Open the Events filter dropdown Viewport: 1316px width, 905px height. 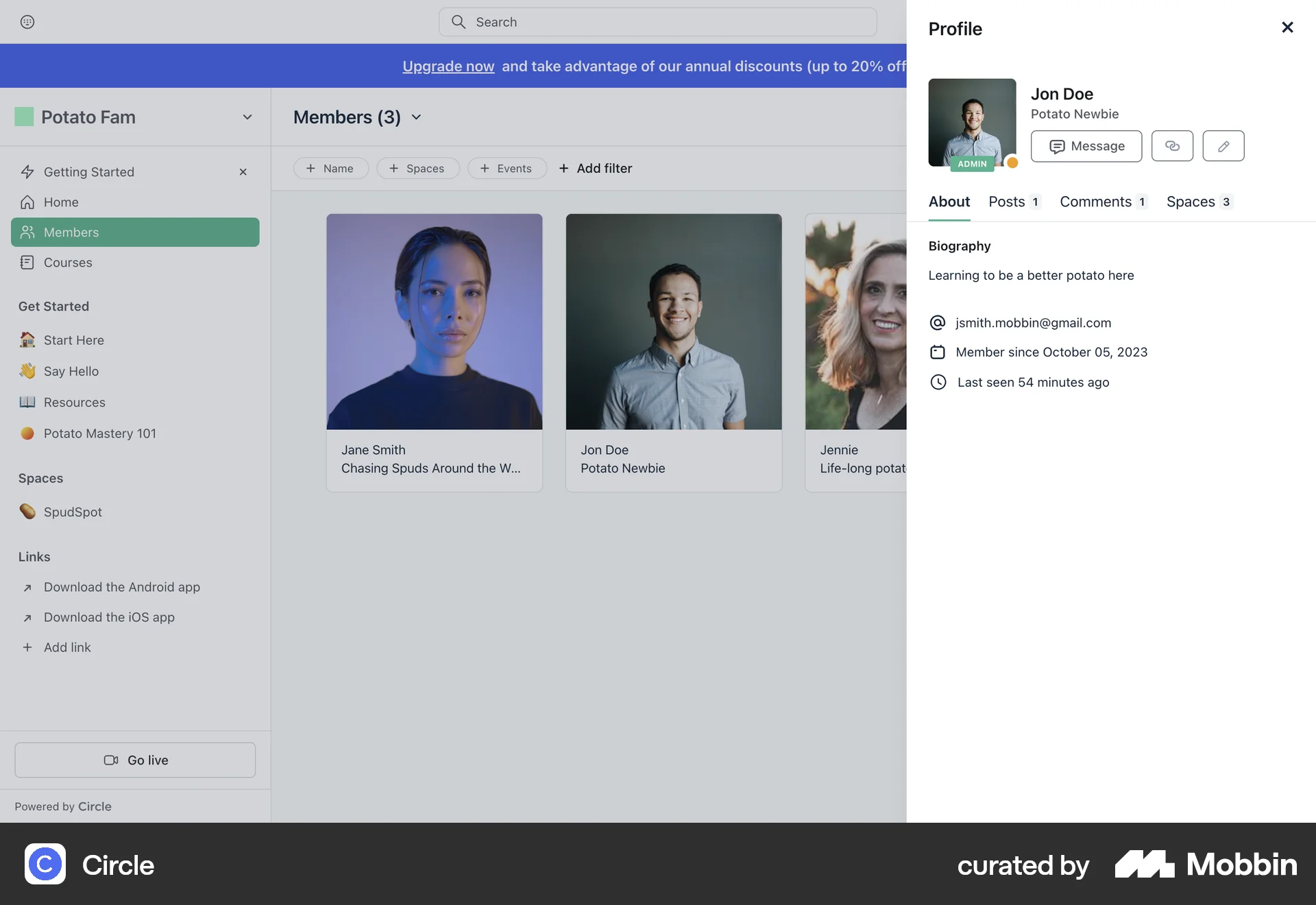[x=507, y=168]
